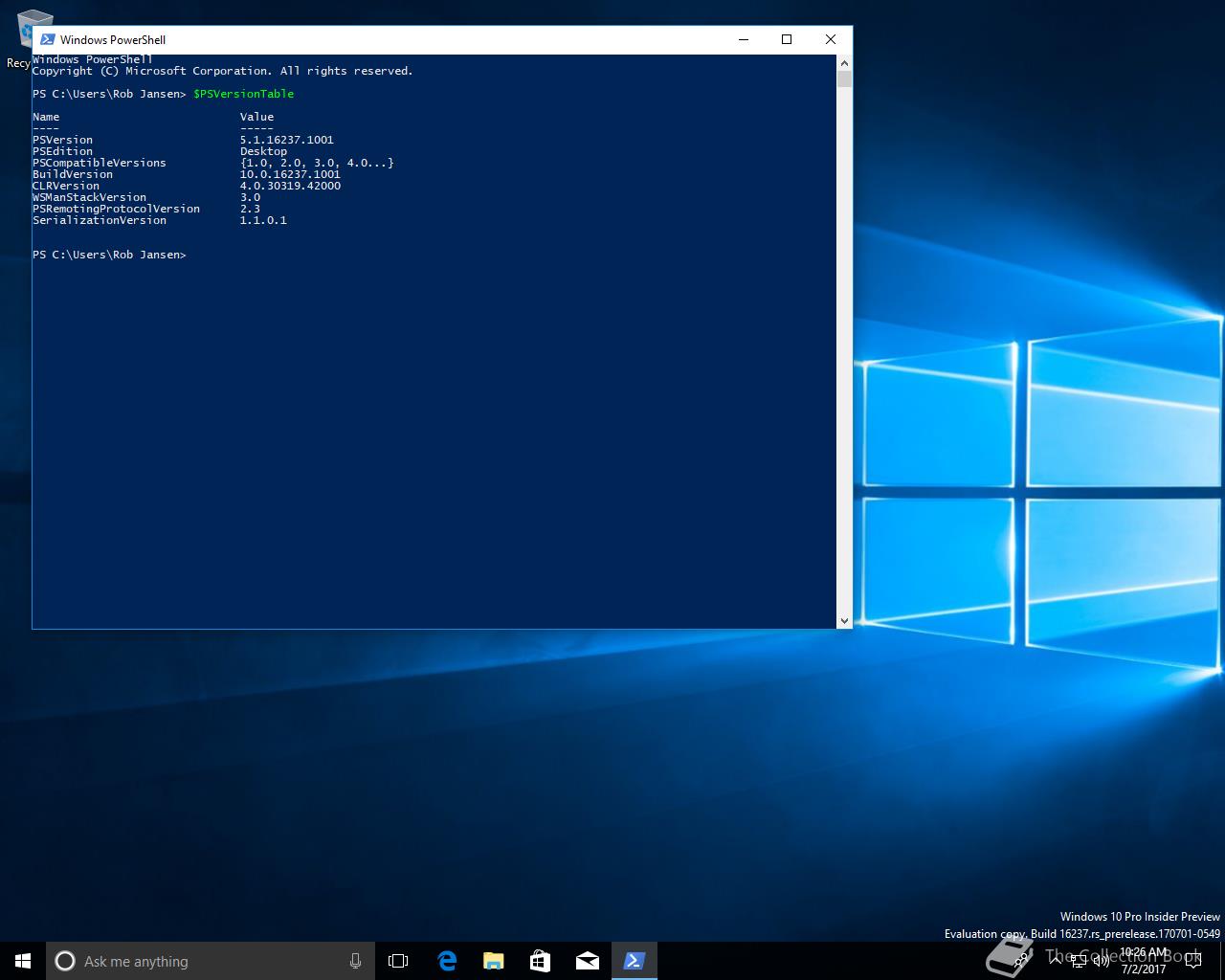This screenshot has width=1225, height=980.
Task: Close the Windows PowerShell window
Action: (x=831, y=39)
